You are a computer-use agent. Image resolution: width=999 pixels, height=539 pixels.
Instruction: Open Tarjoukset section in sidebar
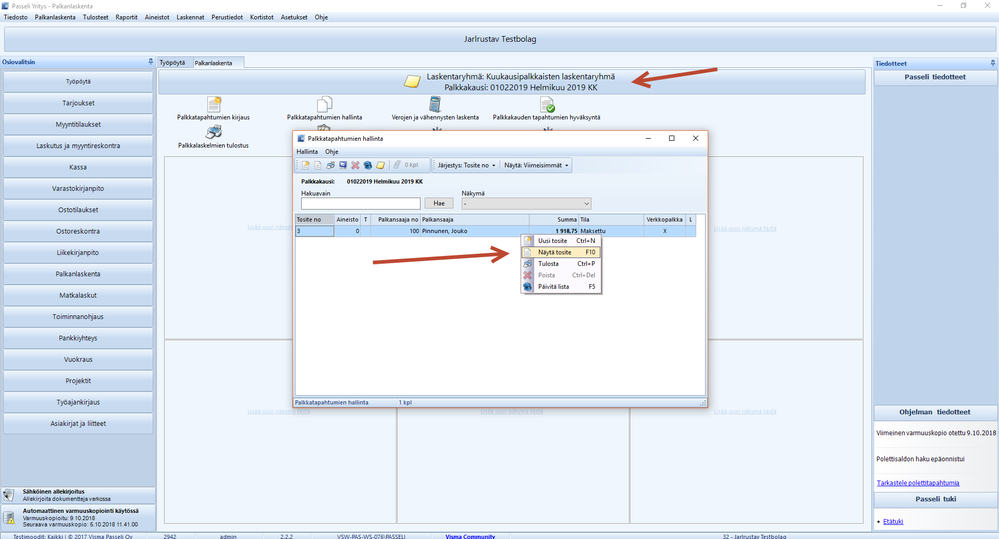(x=78, y=103)
